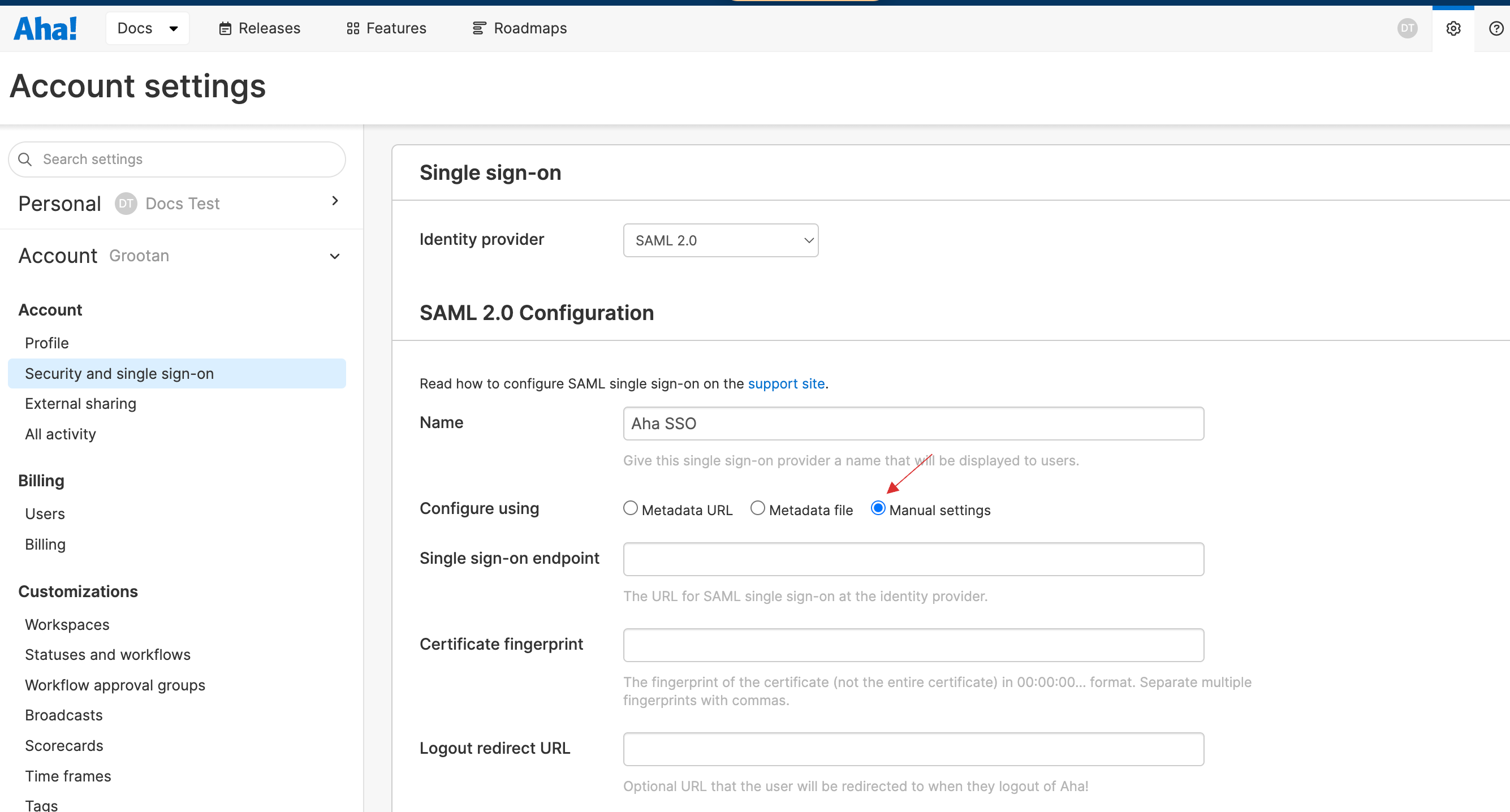Click the Single sign-on endpoint field

913,559
